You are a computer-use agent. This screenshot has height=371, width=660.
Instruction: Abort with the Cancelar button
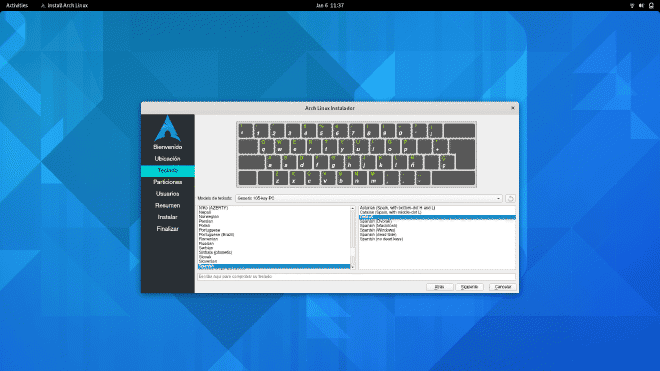pyautogui.click(x=503, y=287)
